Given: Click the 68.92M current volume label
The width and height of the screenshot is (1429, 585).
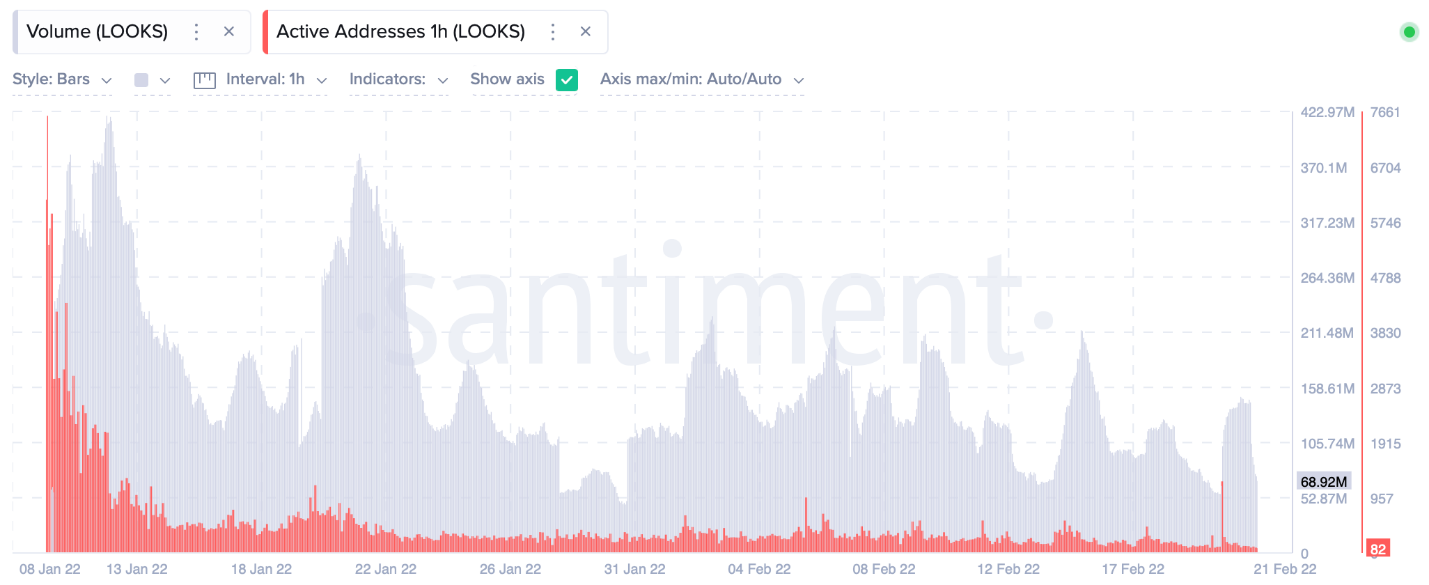Looking at the screenshot, I should 1324,482.
